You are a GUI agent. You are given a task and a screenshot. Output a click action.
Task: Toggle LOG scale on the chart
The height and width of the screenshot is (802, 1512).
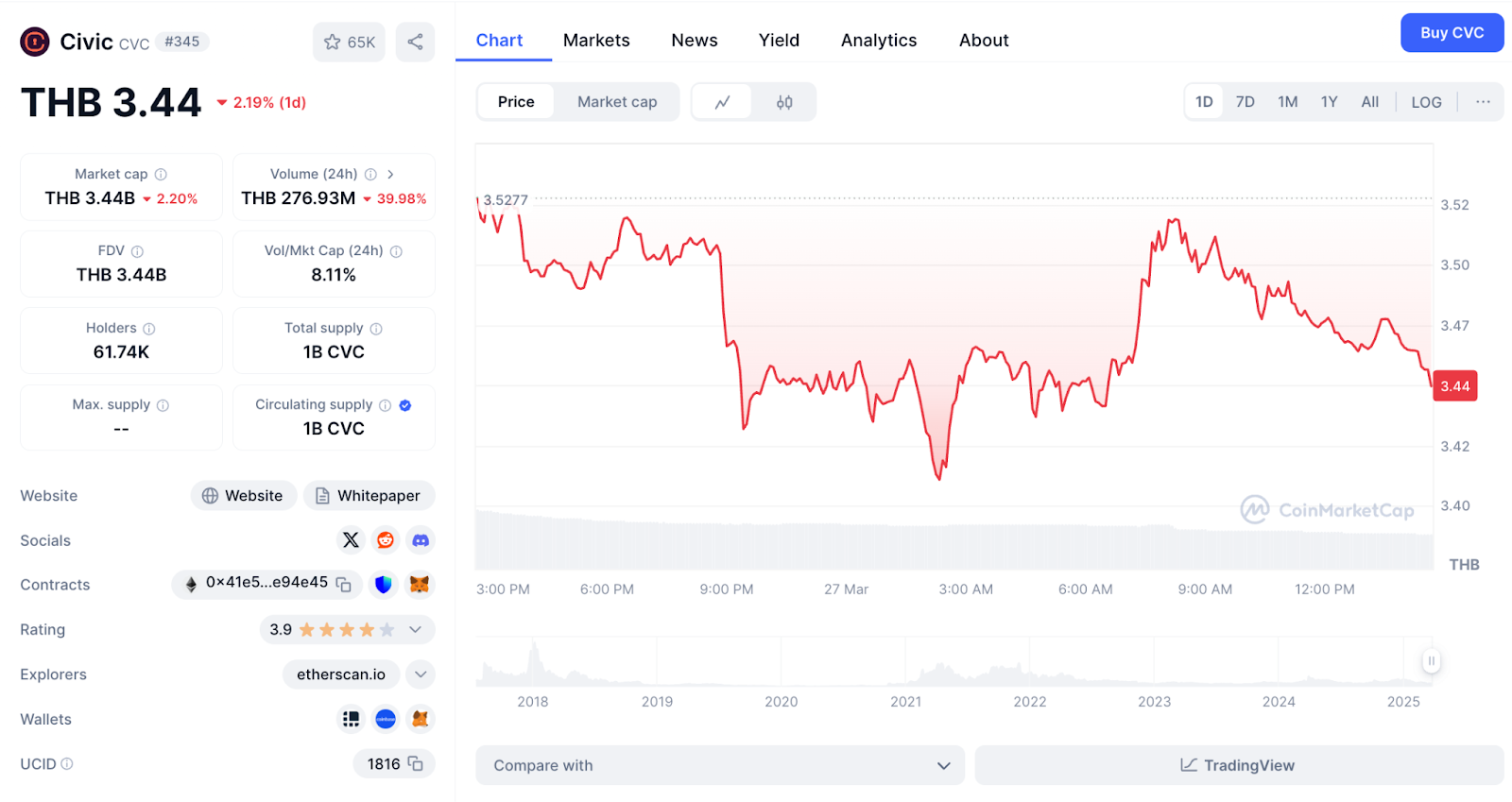click(x=1426, y=102)
